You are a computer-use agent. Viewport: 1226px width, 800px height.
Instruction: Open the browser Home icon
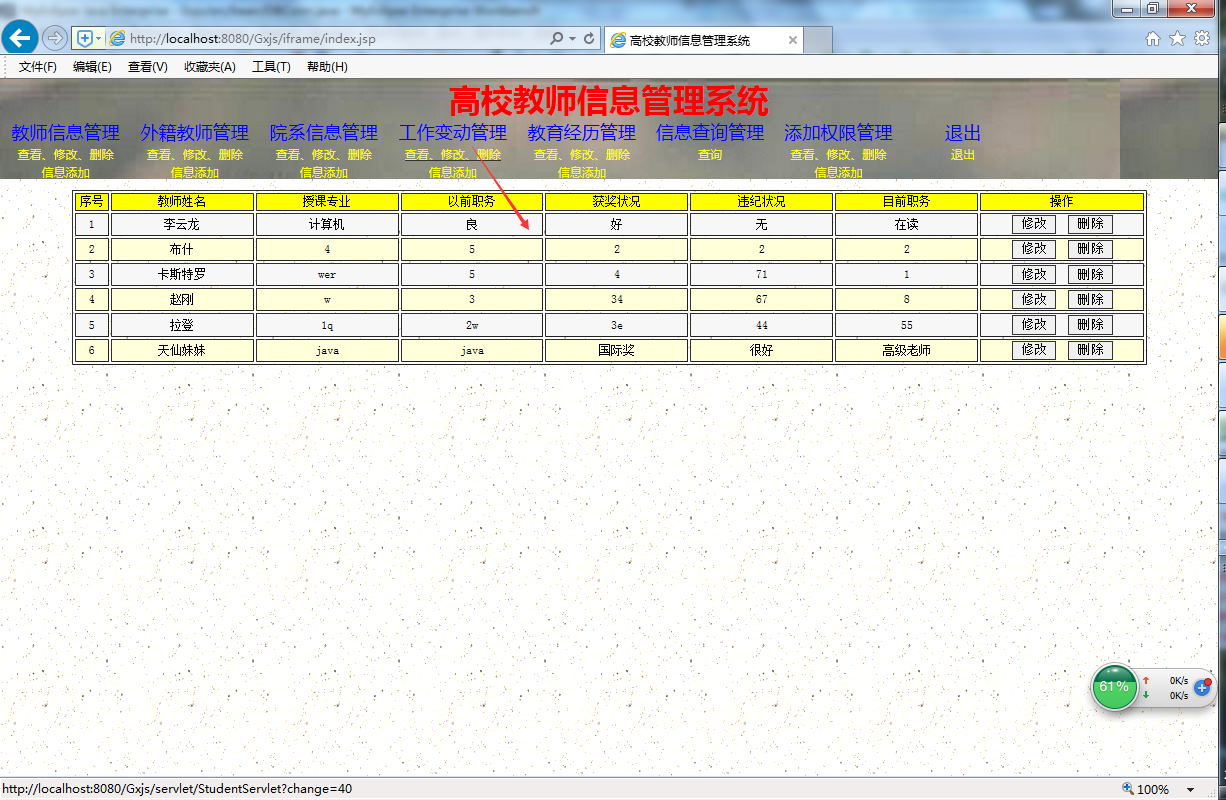[x=1153, y=38]
